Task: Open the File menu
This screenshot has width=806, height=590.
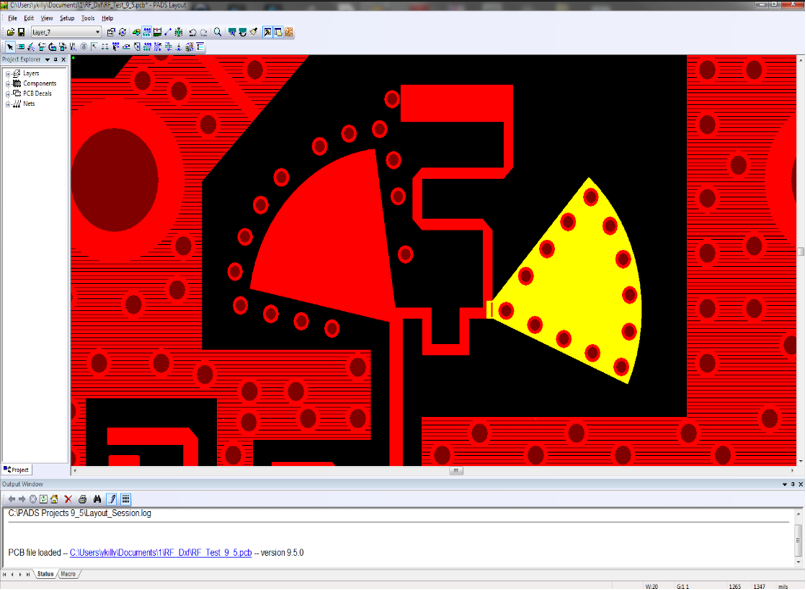Action: click(x=13, y=18)
